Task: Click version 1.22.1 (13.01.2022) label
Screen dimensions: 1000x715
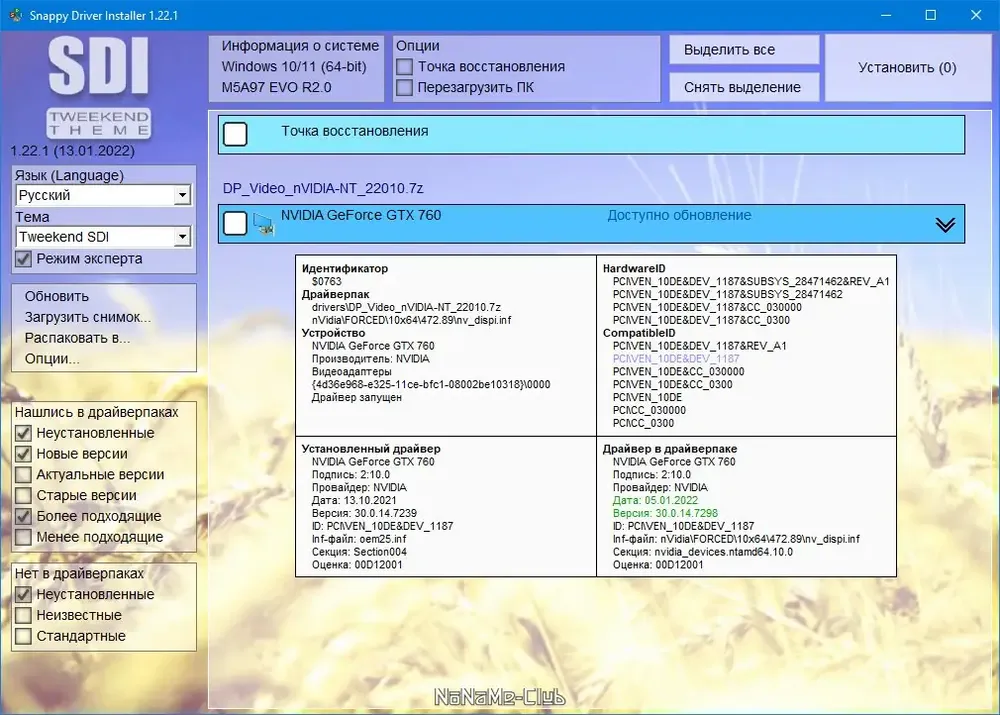Action: click(73, 151)
